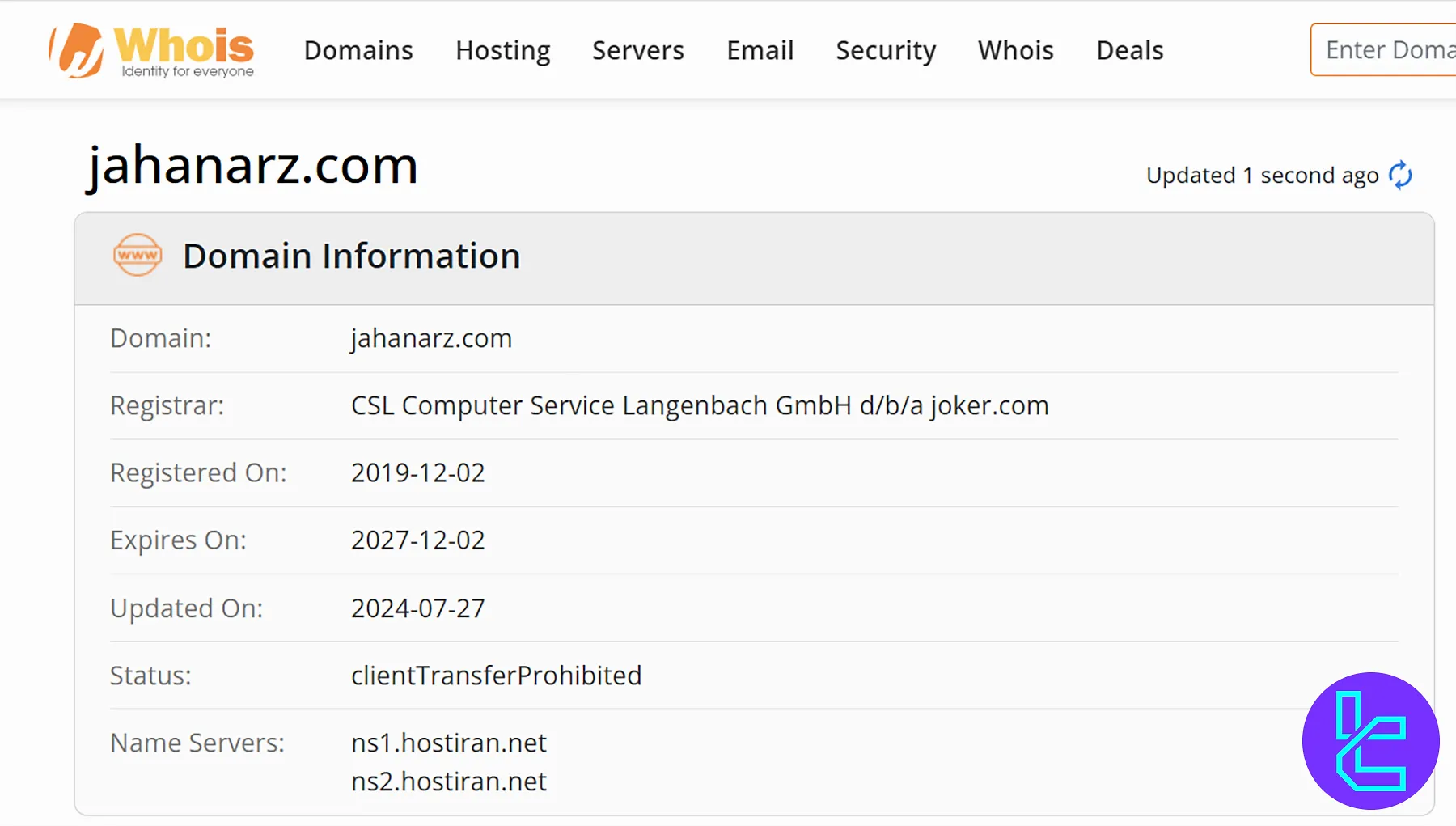
Task: Open the Servers menu
Action: pyautogui.click(x=637, y=50)
